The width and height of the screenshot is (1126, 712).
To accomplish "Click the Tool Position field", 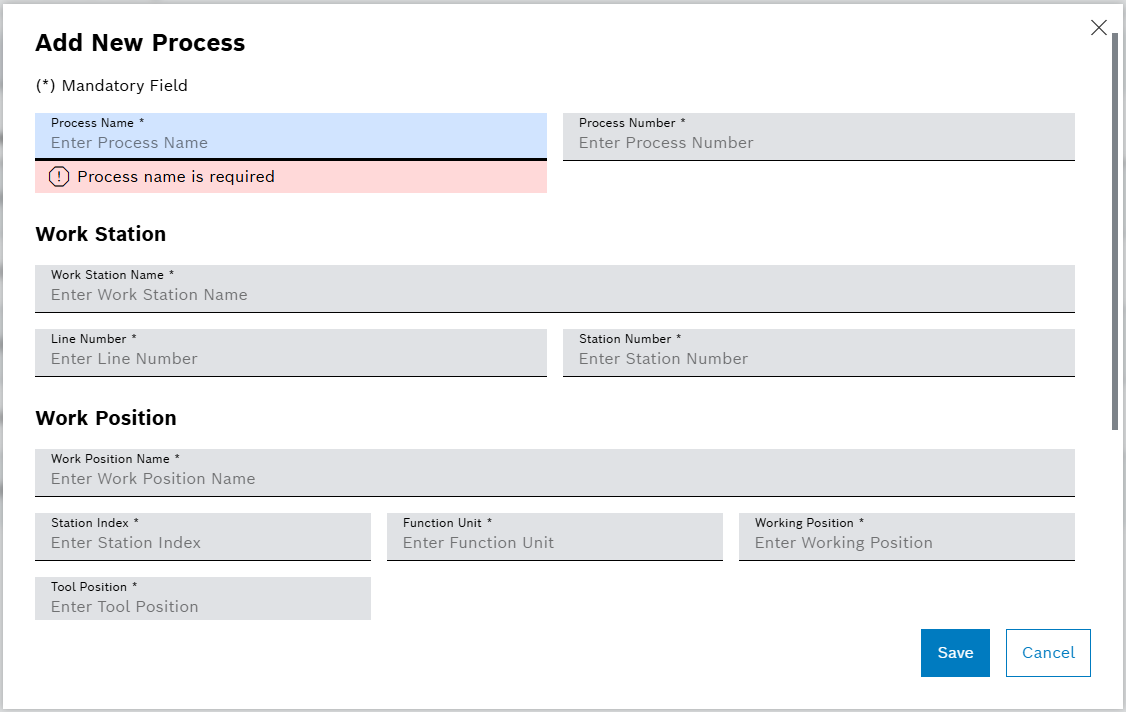I will click(202, 606).
